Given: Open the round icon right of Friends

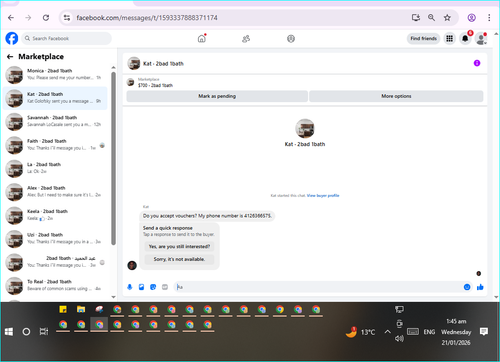Looking at the screenshot, I should tap(291, 39).
